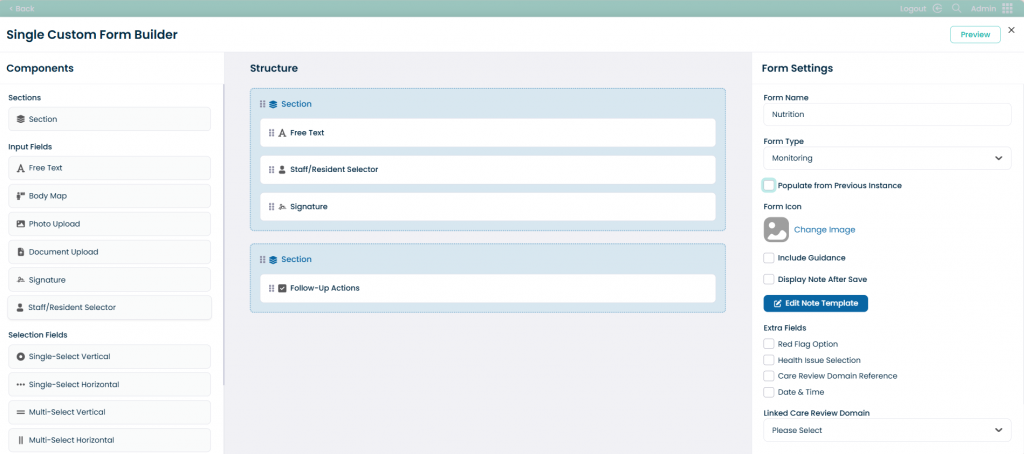The image size is (1024, 454).
Task: Enable the Date & Time extra field
Action: coord(769,393)
